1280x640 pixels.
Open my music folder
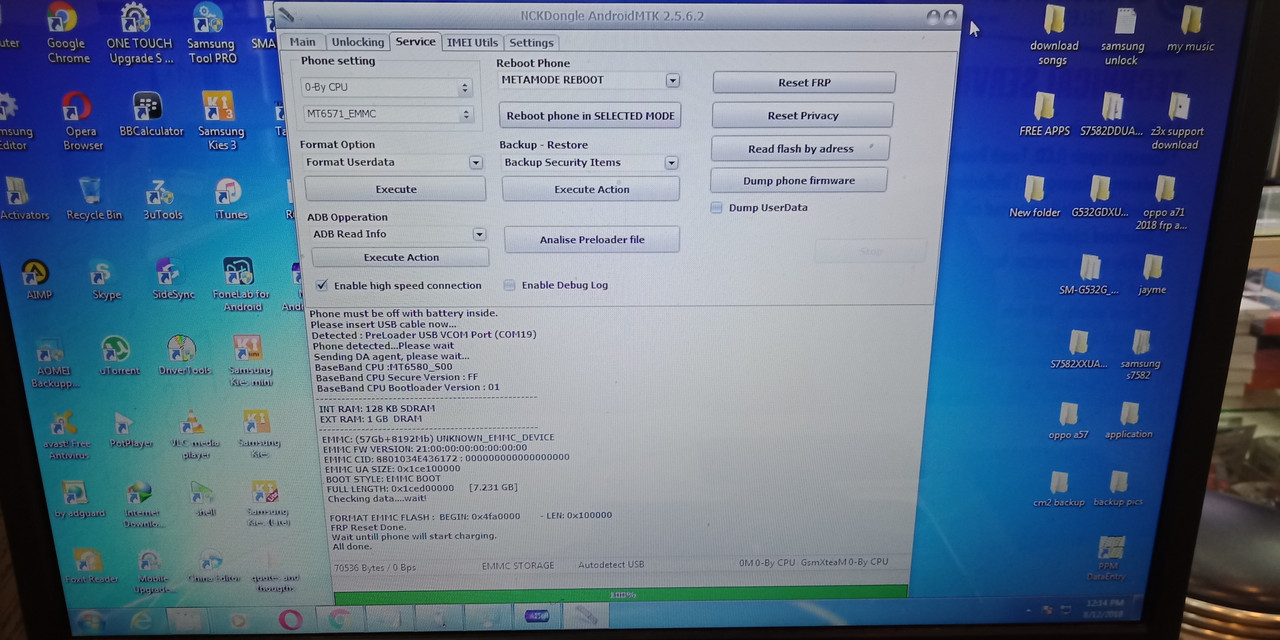click(x=1190, y=30)
